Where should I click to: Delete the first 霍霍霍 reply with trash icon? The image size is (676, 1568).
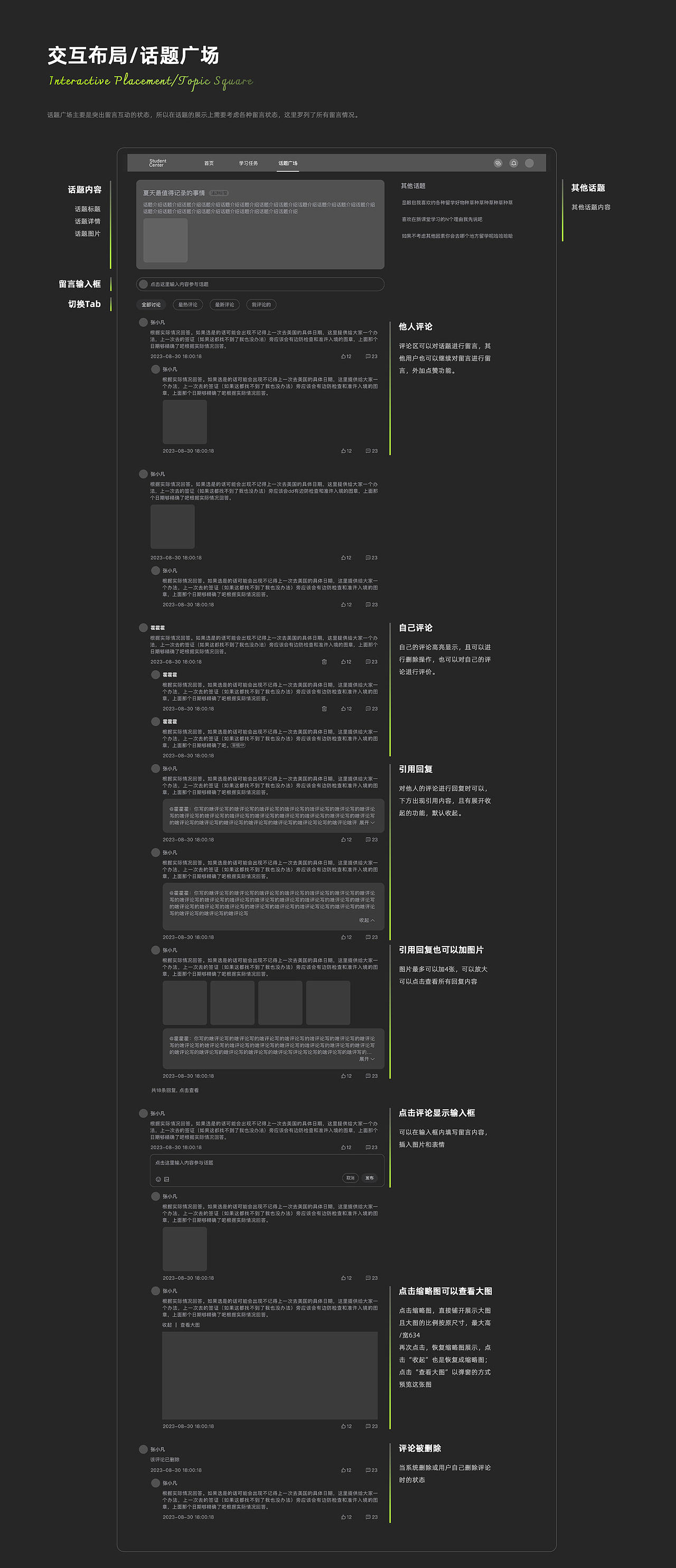click(x=324, y=709)
